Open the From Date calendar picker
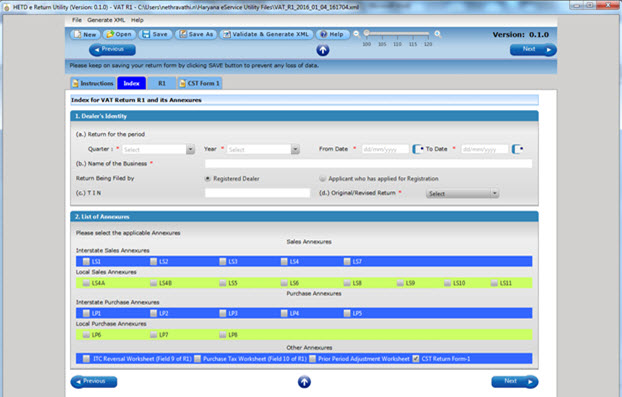 417,149
